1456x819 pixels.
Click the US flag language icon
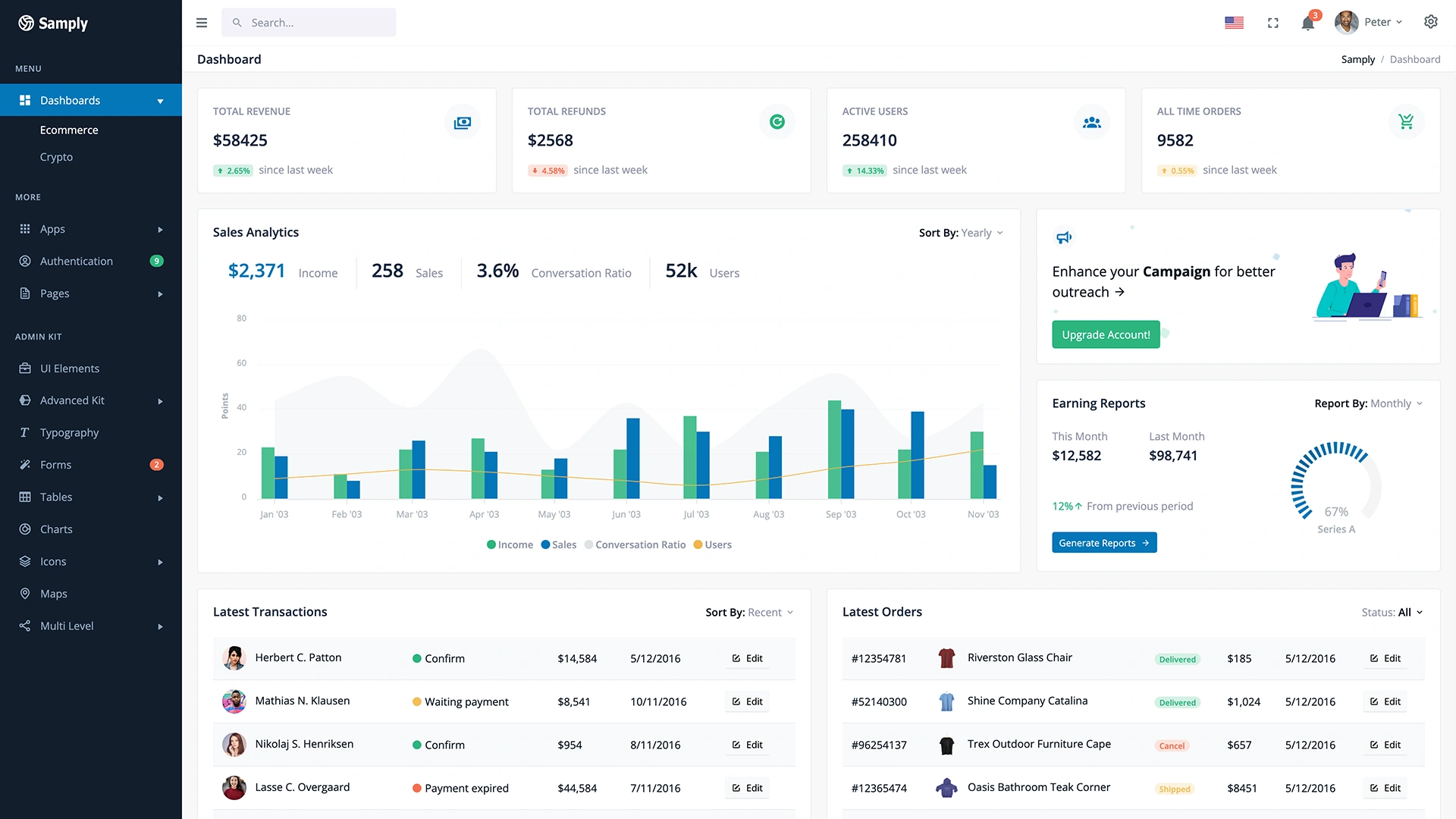coord(1234,23)
